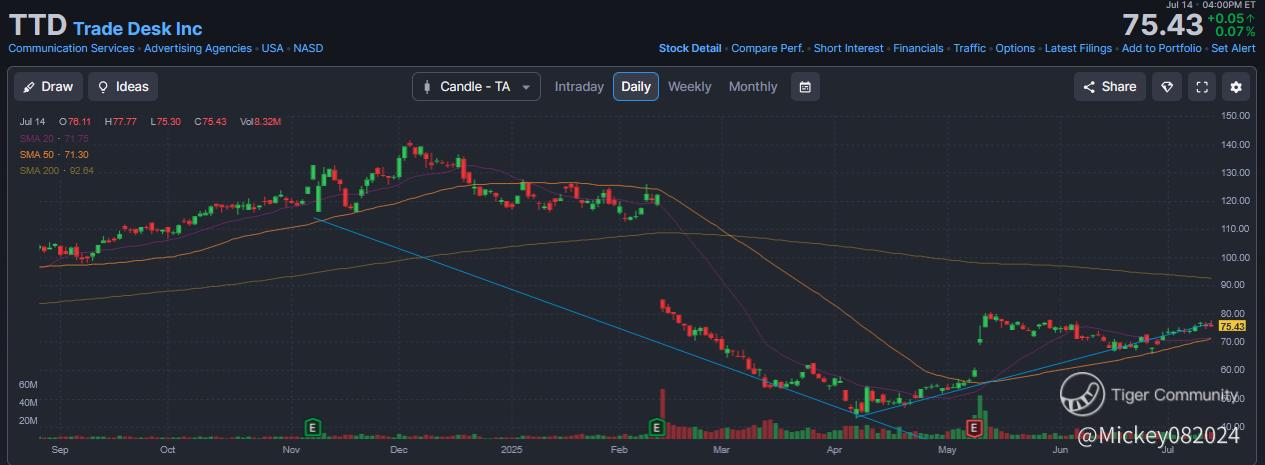Select the Daily timeframe
Viewport: 1265px width, 465px height.
636,87
